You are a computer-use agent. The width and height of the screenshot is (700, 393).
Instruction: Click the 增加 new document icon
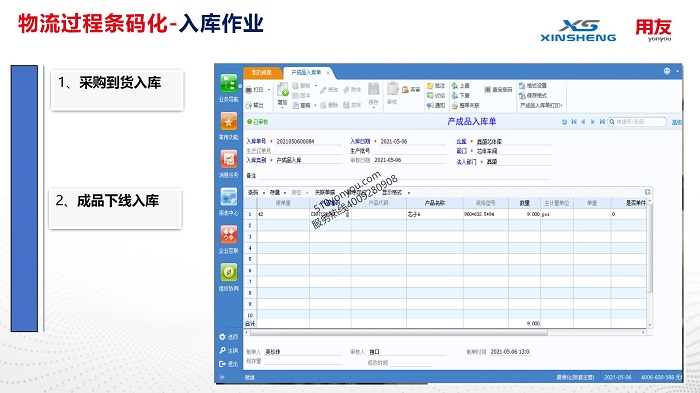point(283,90)
